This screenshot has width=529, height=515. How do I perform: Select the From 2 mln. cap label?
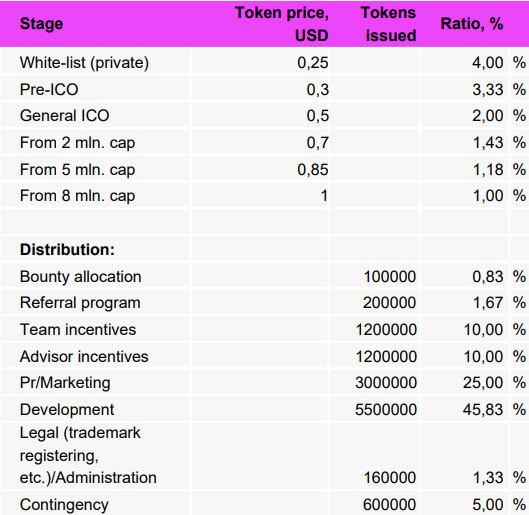point(77,143)
